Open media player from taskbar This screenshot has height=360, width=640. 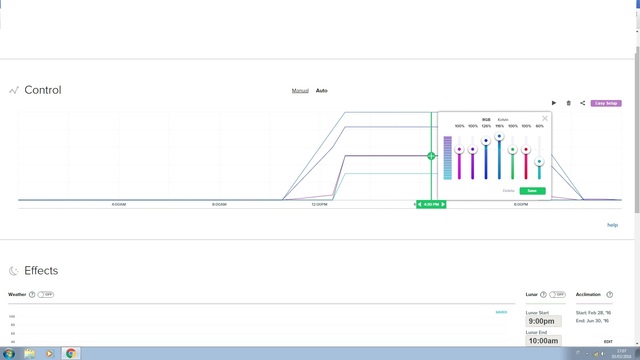tap(49, 353)
